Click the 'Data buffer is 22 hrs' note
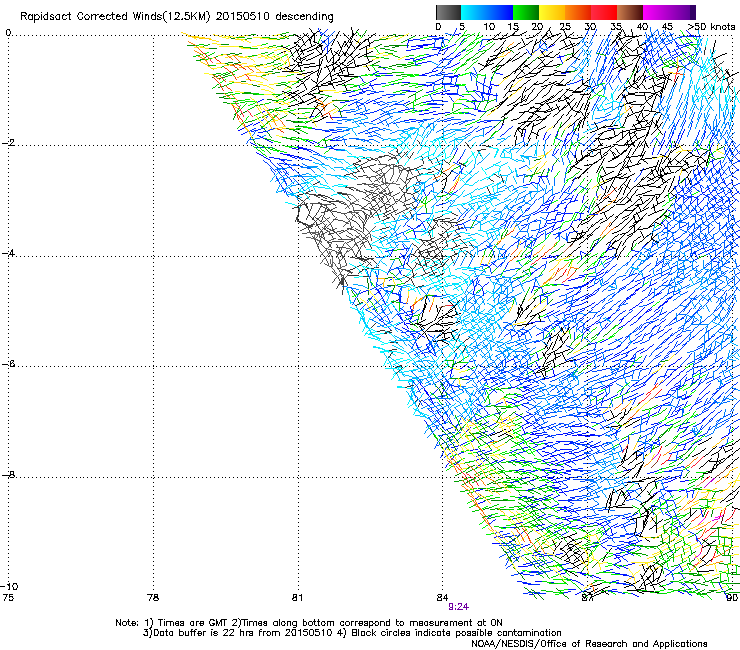Image resolution: width=740 pixels, height=650 pixels. click(x=352, y=633)
